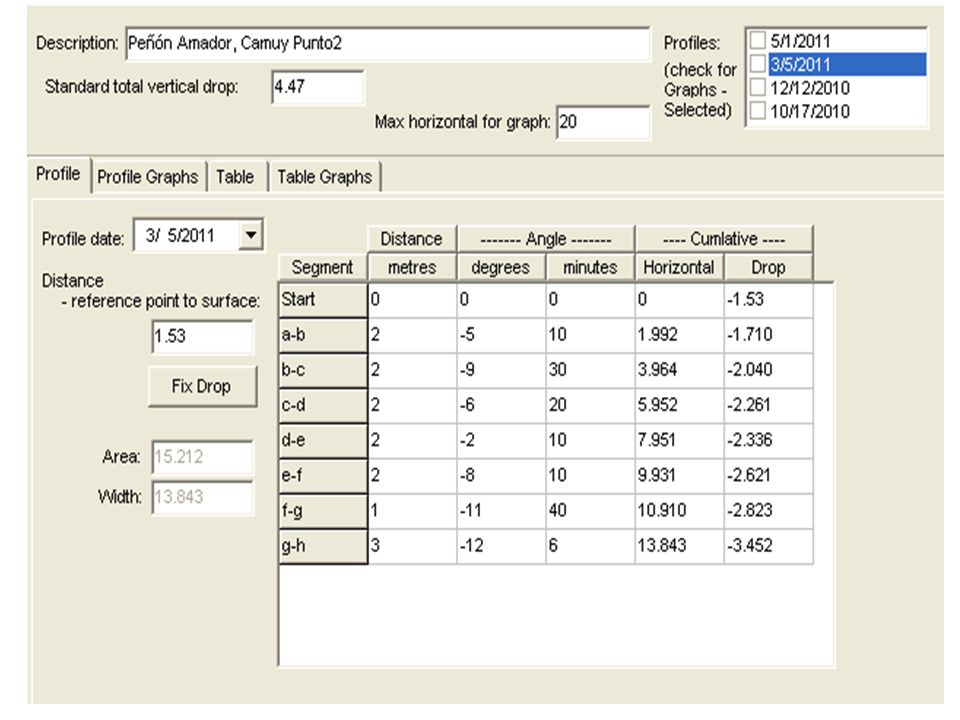The height and width of the screenshot is (720, 960).
Task: Click the Standard total vertical drop field
Action: tap(318, 87)
